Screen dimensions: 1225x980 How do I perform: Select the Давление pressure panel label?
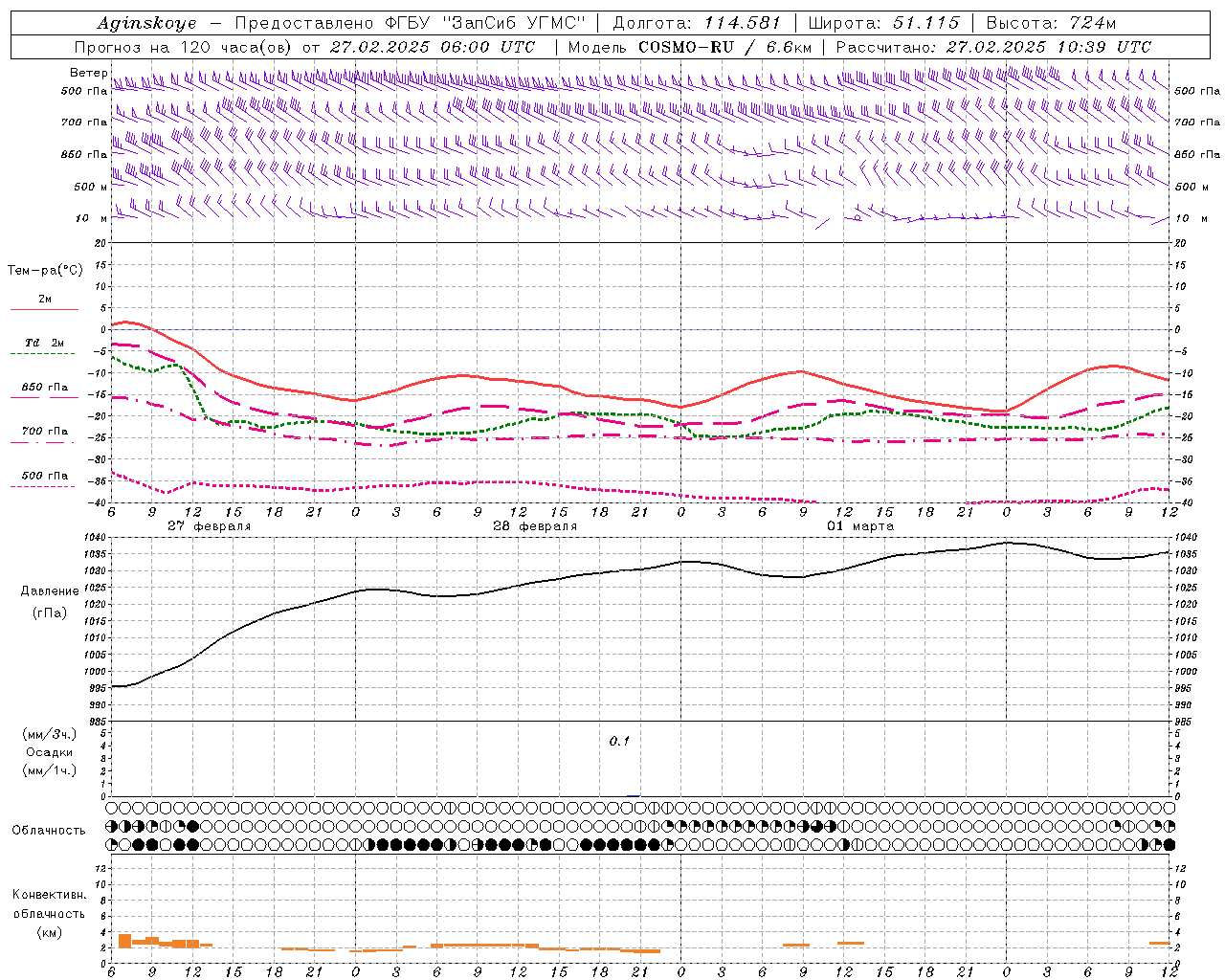pos(50,591)
